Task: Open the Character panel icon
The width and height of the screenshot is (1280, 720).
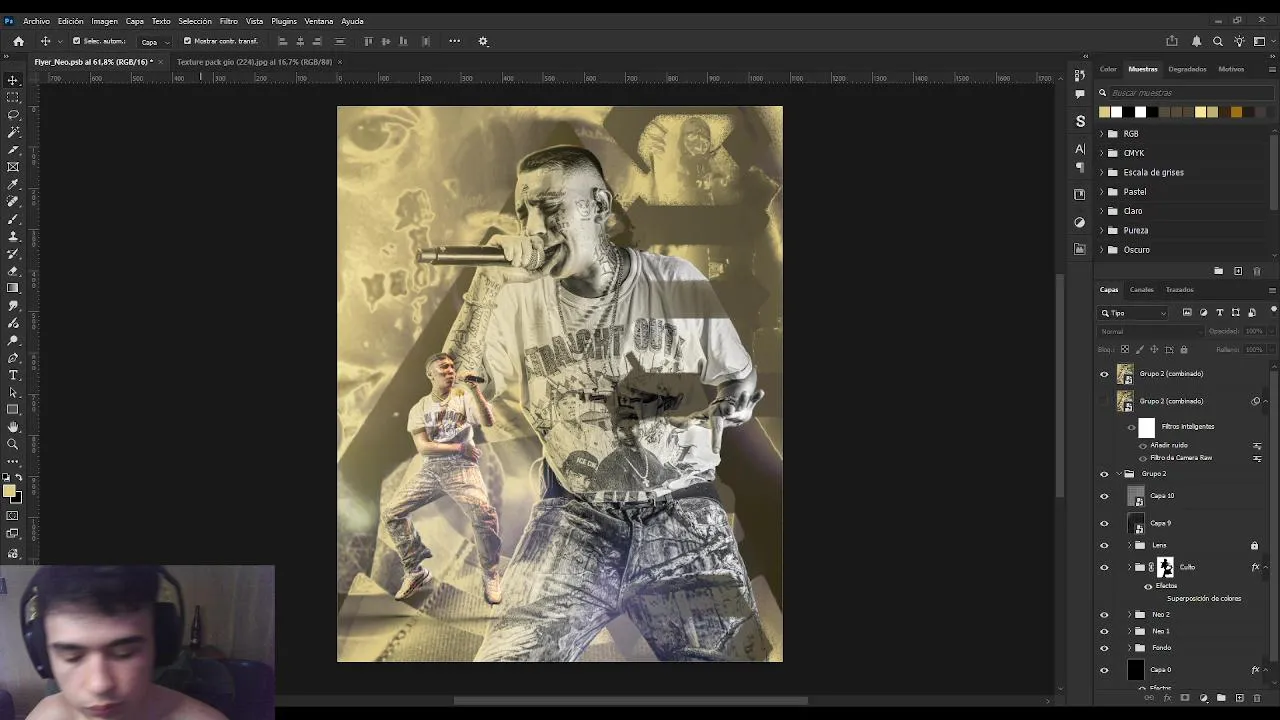Action: (1080, 148)
